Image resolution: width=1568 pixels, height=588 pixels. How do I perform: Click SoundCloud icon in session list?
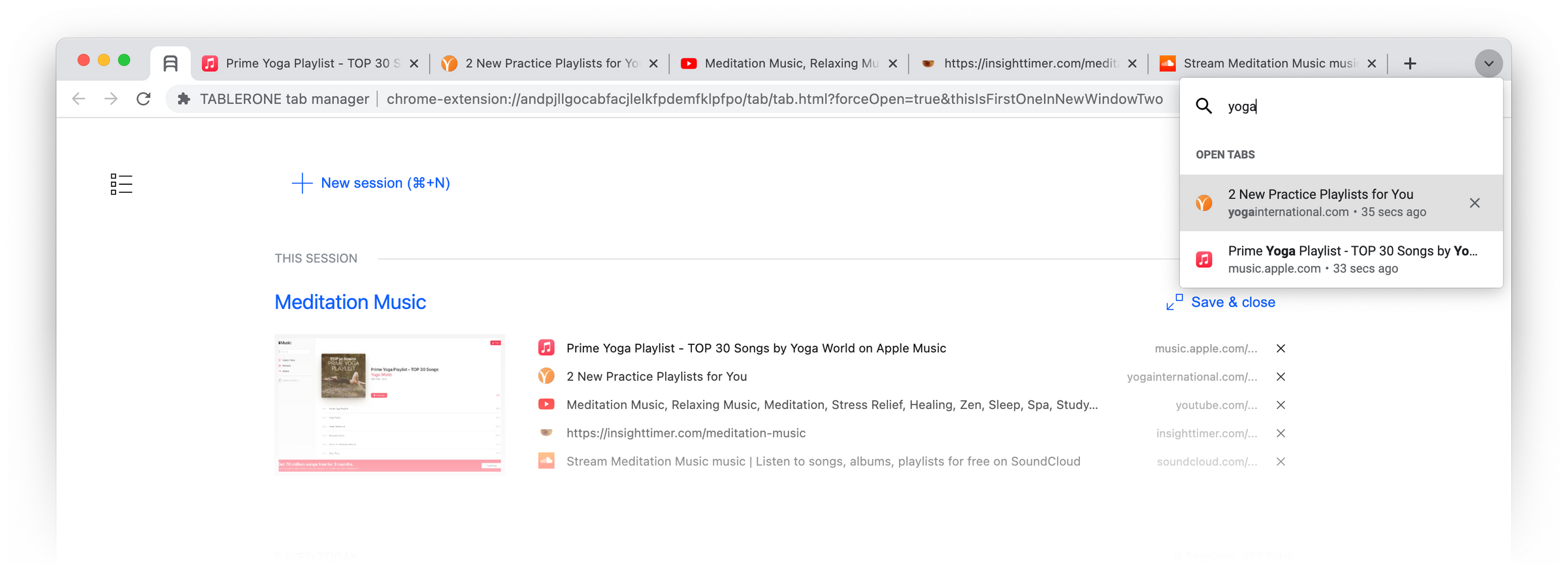point(546,461)
